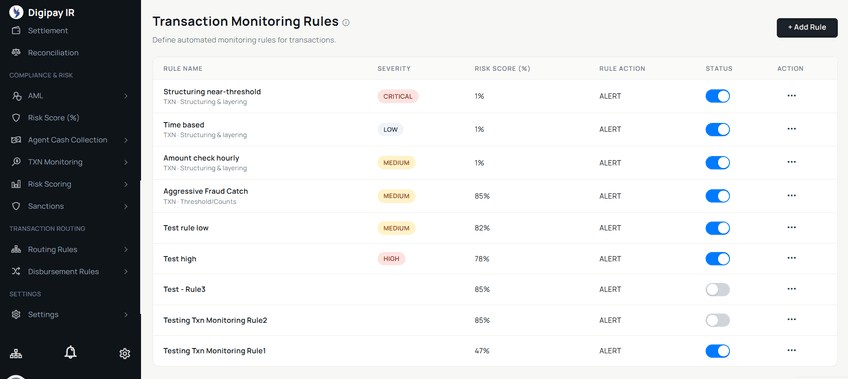Image resolution: width=848 pixels, height=379 pixels.
Task: Disable the Time based rule toggle
Action: [718, 129]
